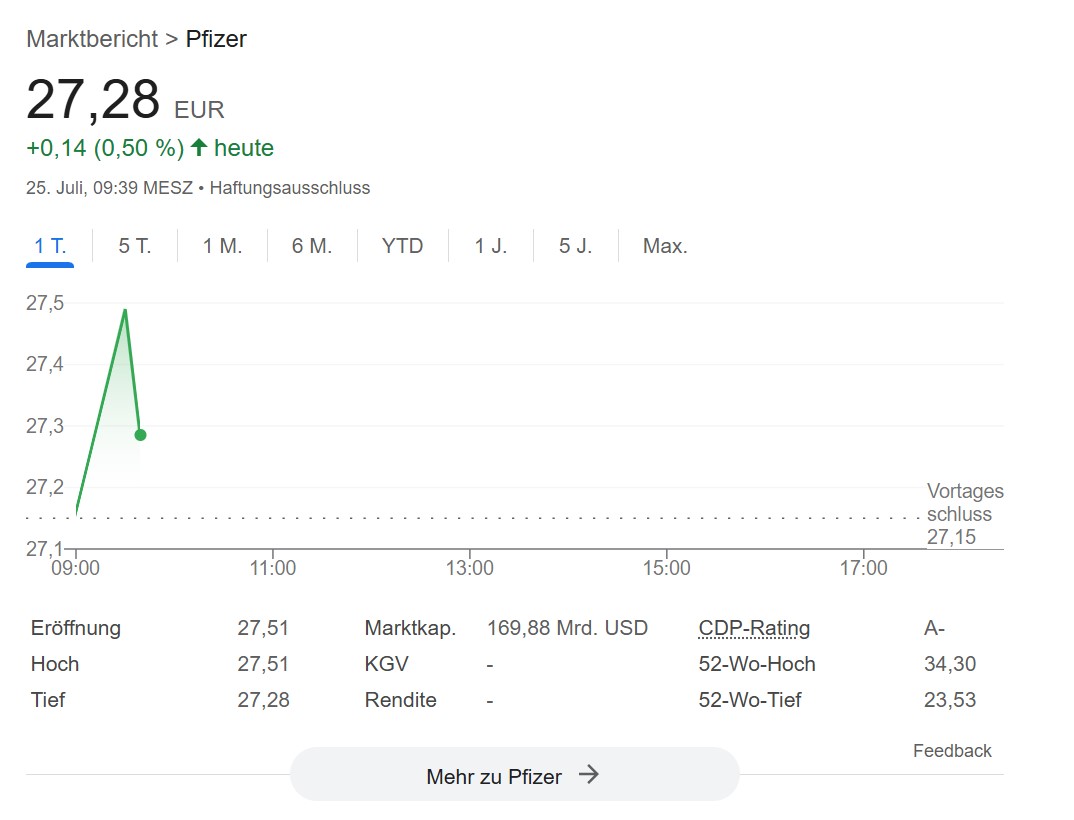Click the 13:00 time axis label

(x=470, y=568)
